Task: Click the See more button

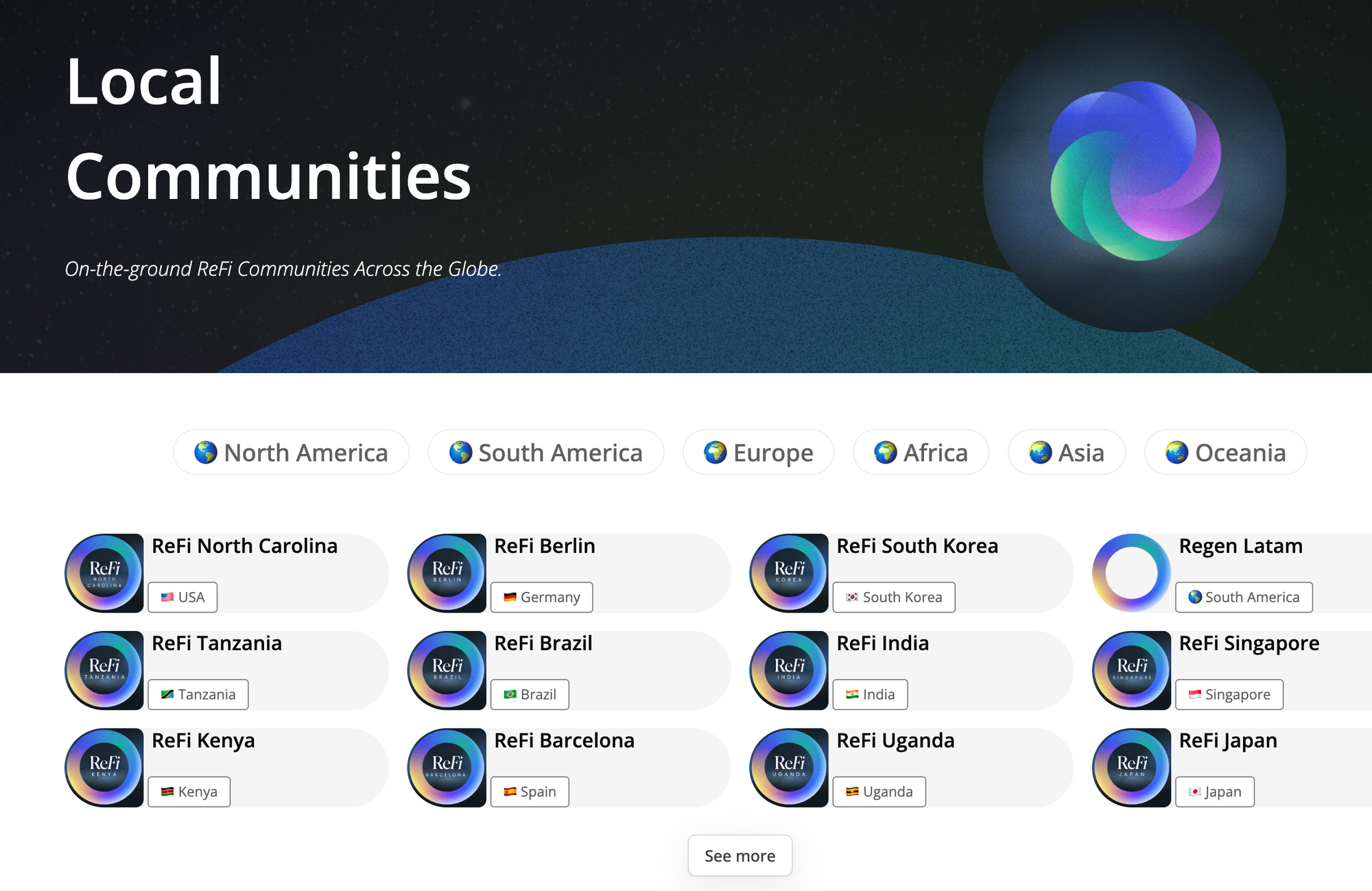Action: tap(740, 855)
